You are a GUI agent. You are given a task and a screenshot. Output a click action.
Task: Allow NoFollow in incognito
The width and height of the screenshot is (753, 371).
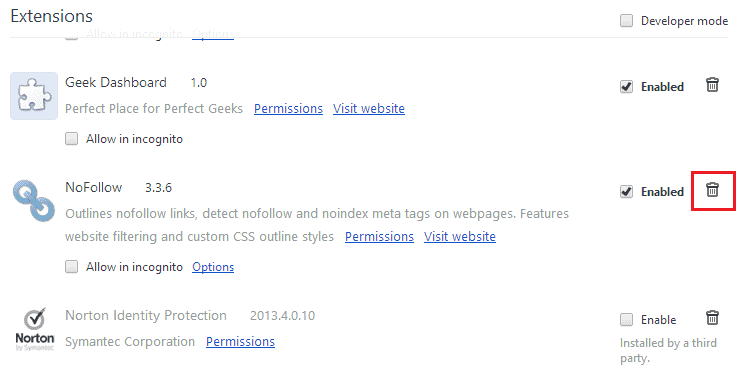pyautogui.click(x=72, y=267)
